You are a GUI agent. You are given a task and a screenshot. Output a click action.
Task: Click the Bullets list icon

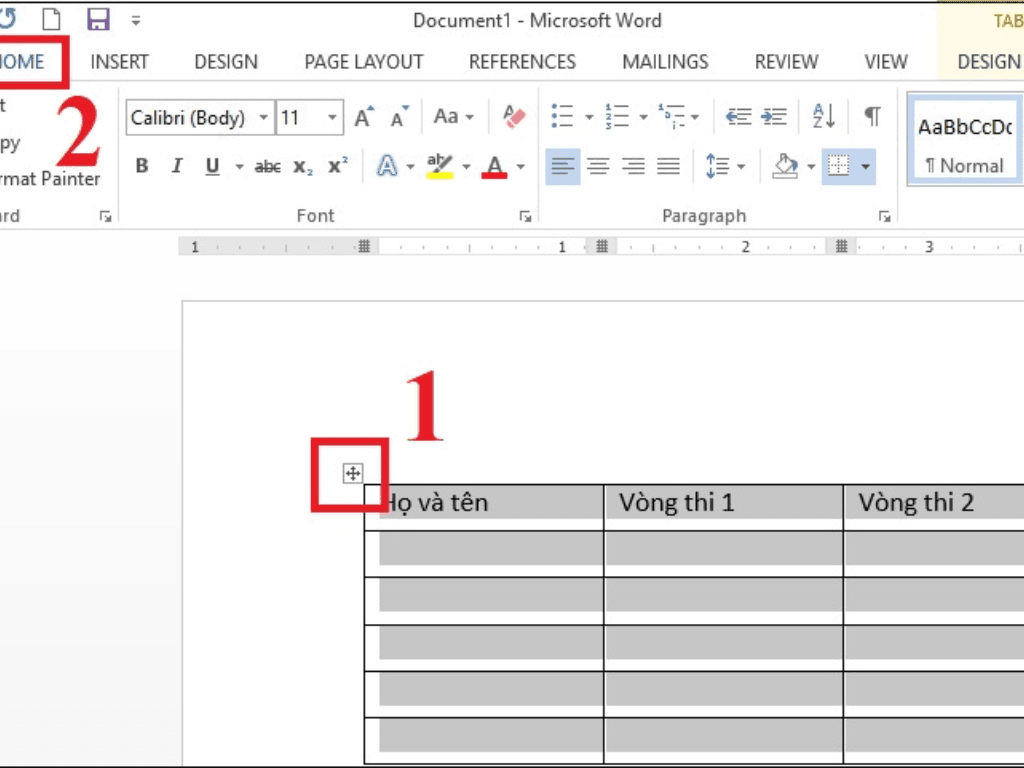pyautogui.click(x=563, y=117)
